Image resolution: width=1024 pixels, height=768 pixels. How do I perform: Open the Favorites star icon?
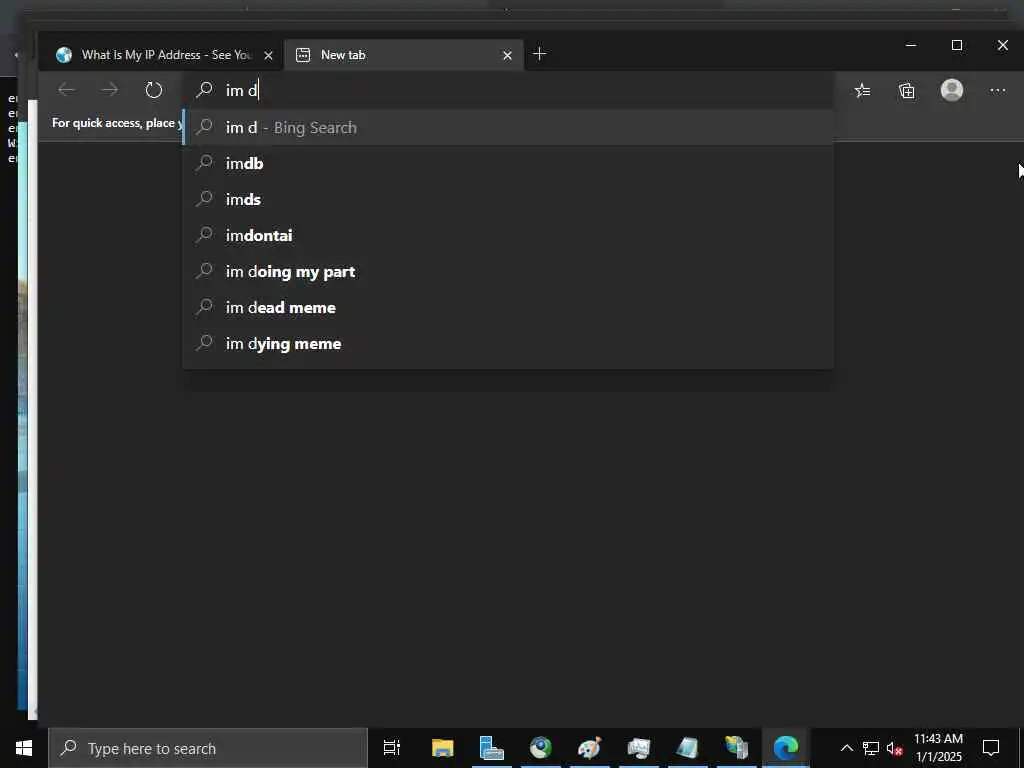[x=863, y=91]
